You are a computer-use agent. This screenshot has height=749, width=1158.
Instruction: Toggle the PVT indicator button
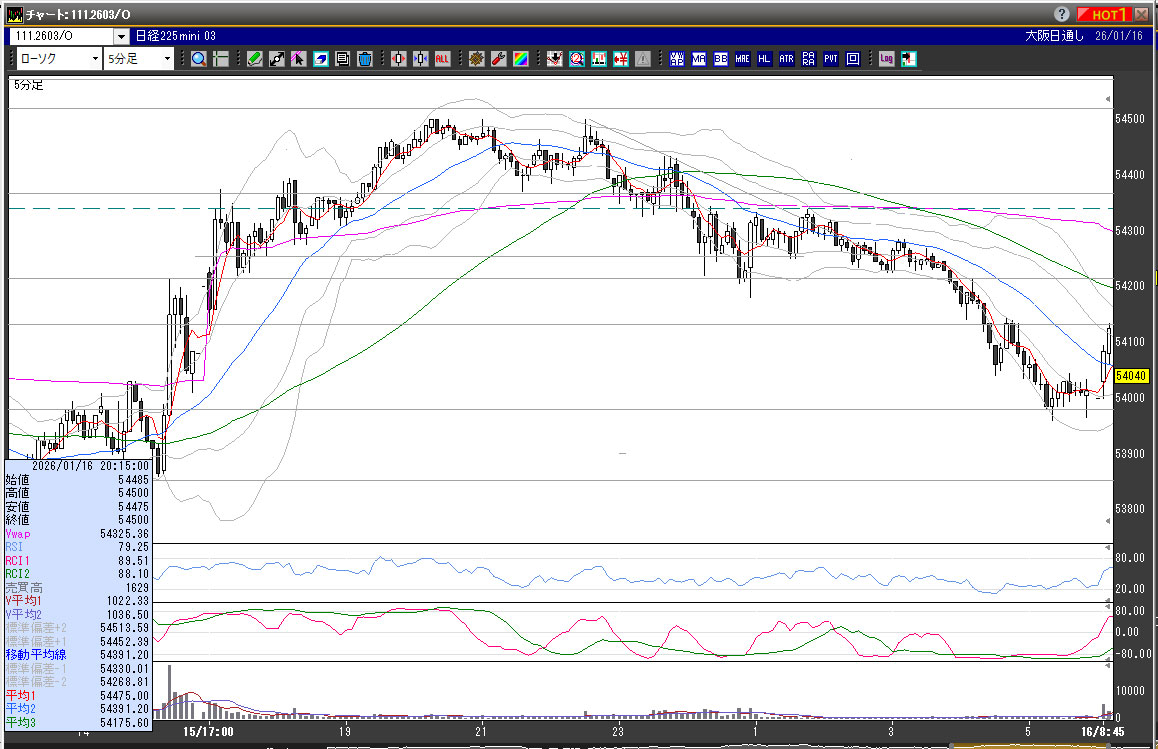point(830,59)
